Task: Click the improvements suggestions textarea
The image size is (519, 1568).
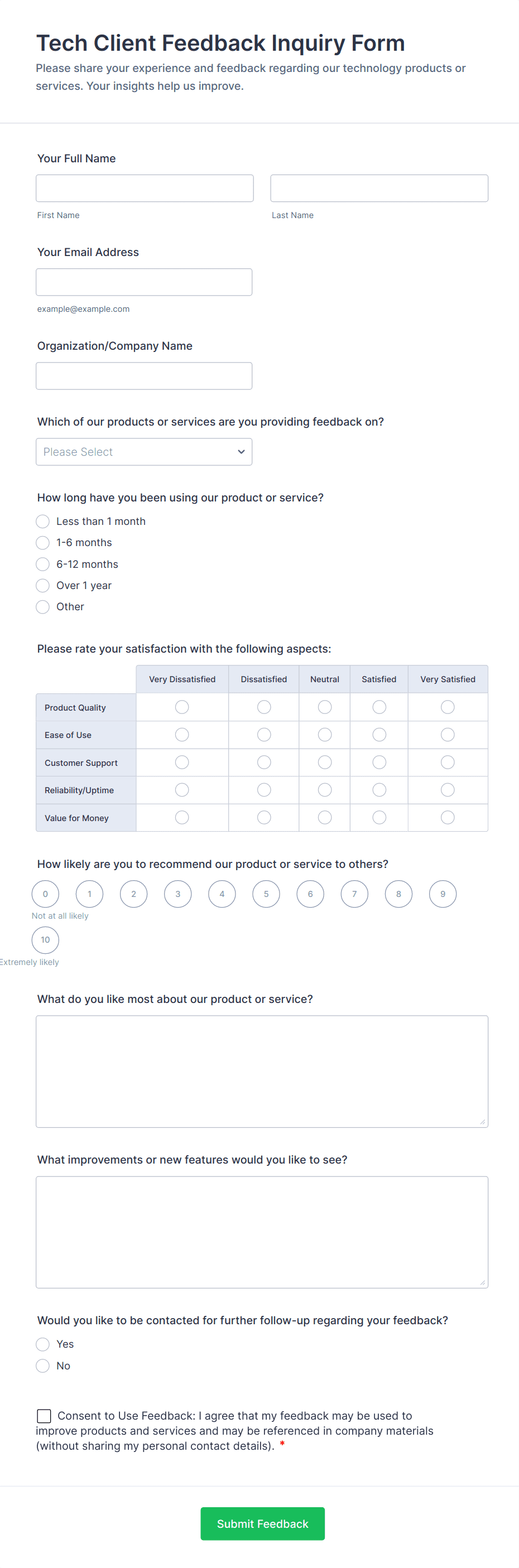Action: pyautogui.click(x=262, y=1232)
